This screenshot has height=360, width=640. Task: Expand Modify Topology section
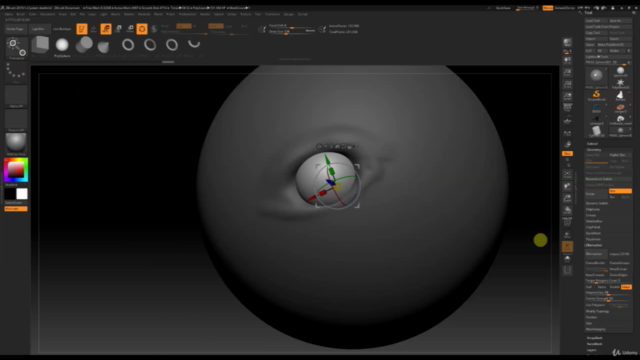(598, 311)
